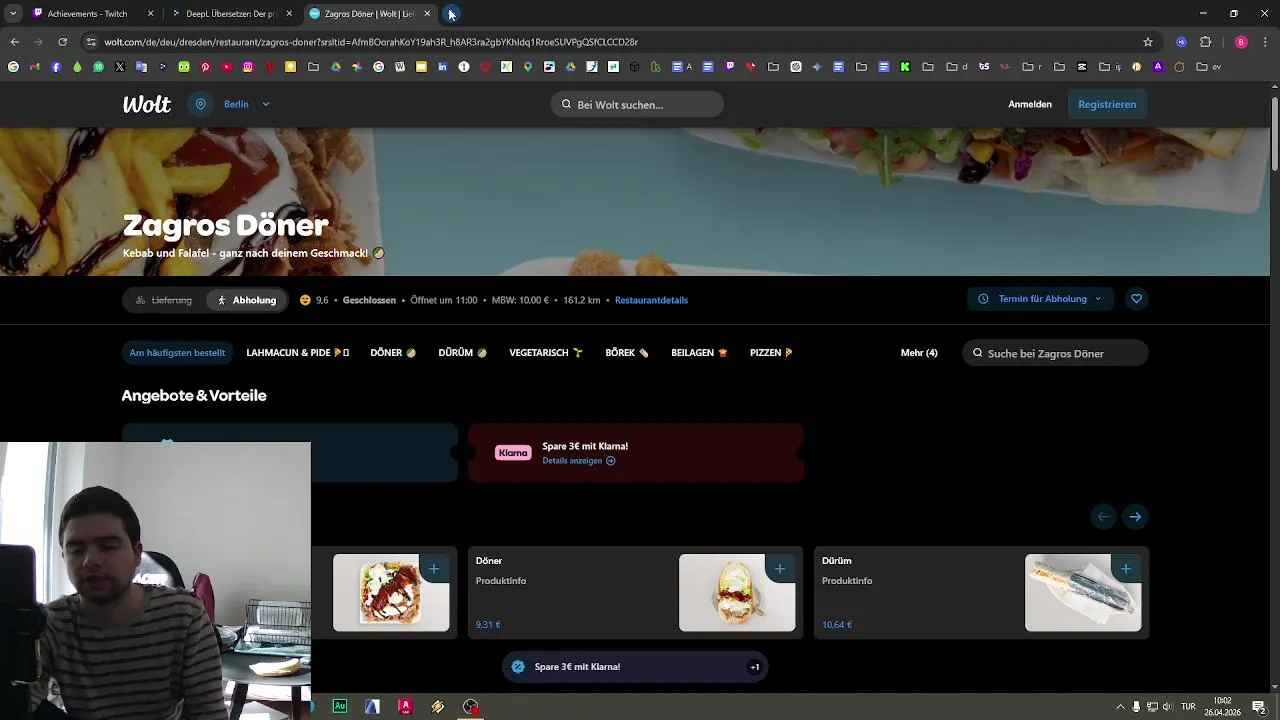Expand the Berlin location dropdown

pyautogui.click(x=266, y=104)
